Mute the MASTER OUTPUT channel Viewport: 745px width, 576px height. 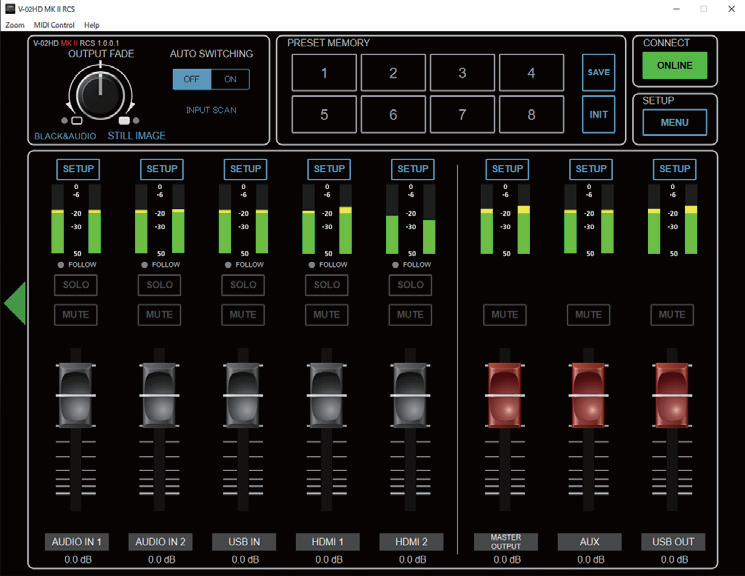(x=505, y=315)
